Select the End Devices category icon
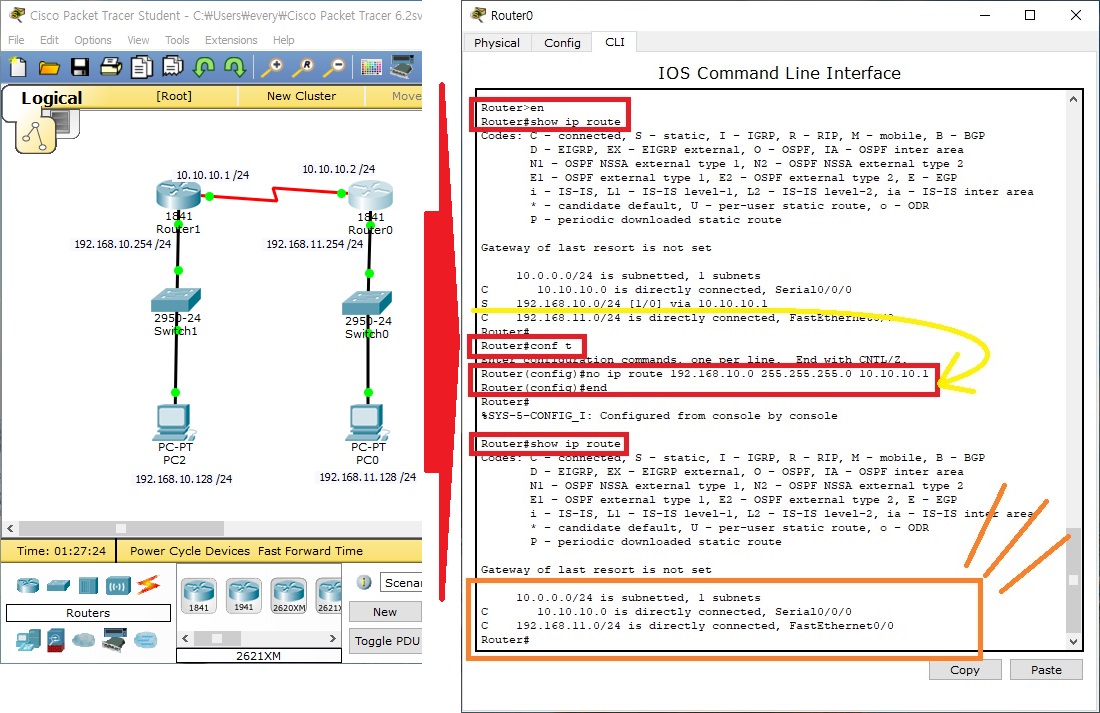Screen dimensions: 1100x713 (x=28, y=639)
